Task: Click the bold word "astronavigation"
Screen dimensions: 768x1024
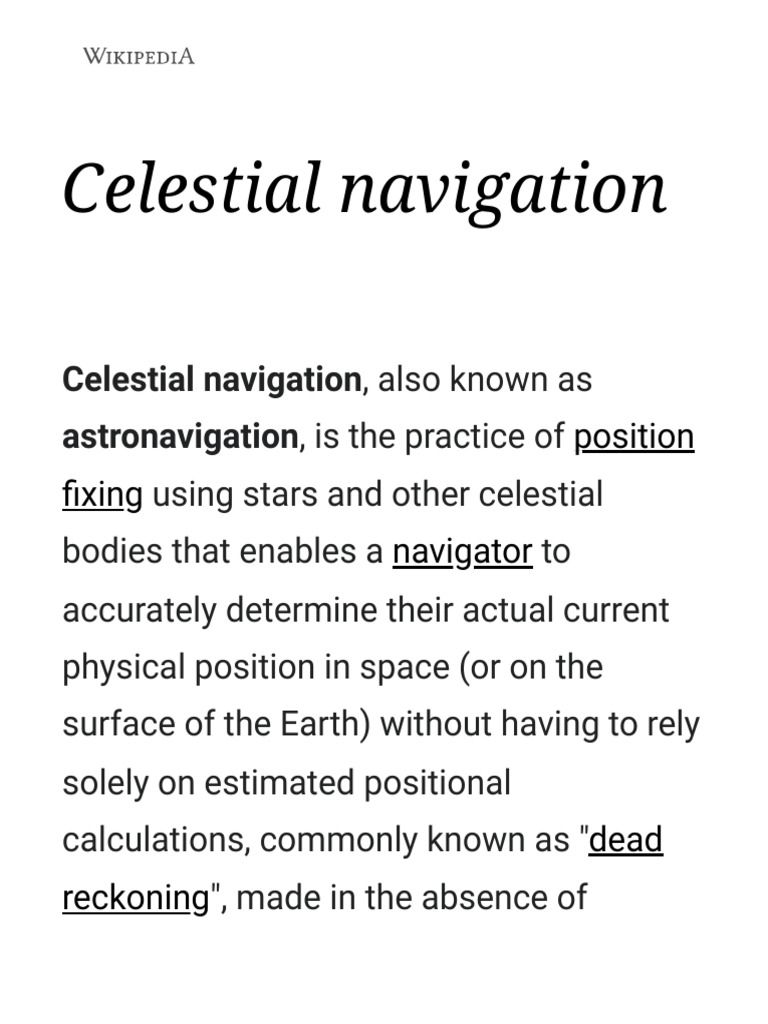Action: point(180,437)
